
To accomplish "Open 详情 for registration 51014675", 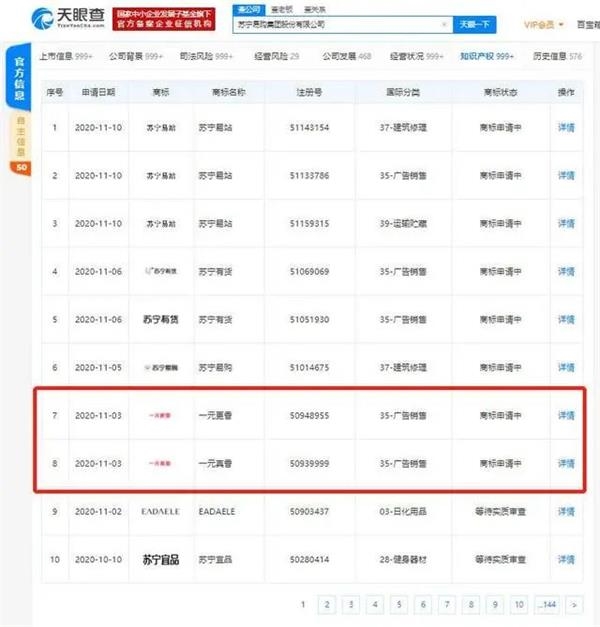I will (566, 367).
